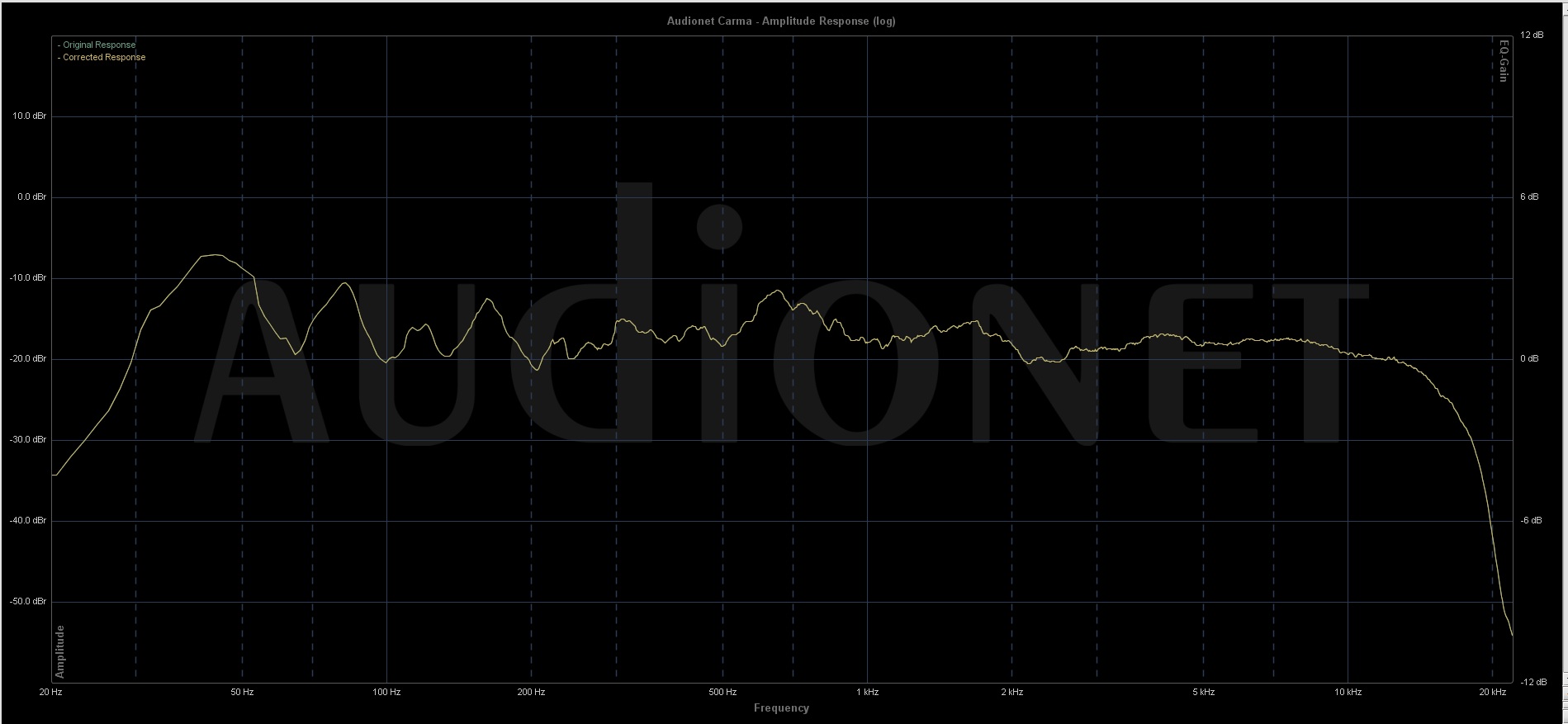Click the 1 kHz frequency tick label
Viewport: 1568px width, 724px height.
(867, 692)
